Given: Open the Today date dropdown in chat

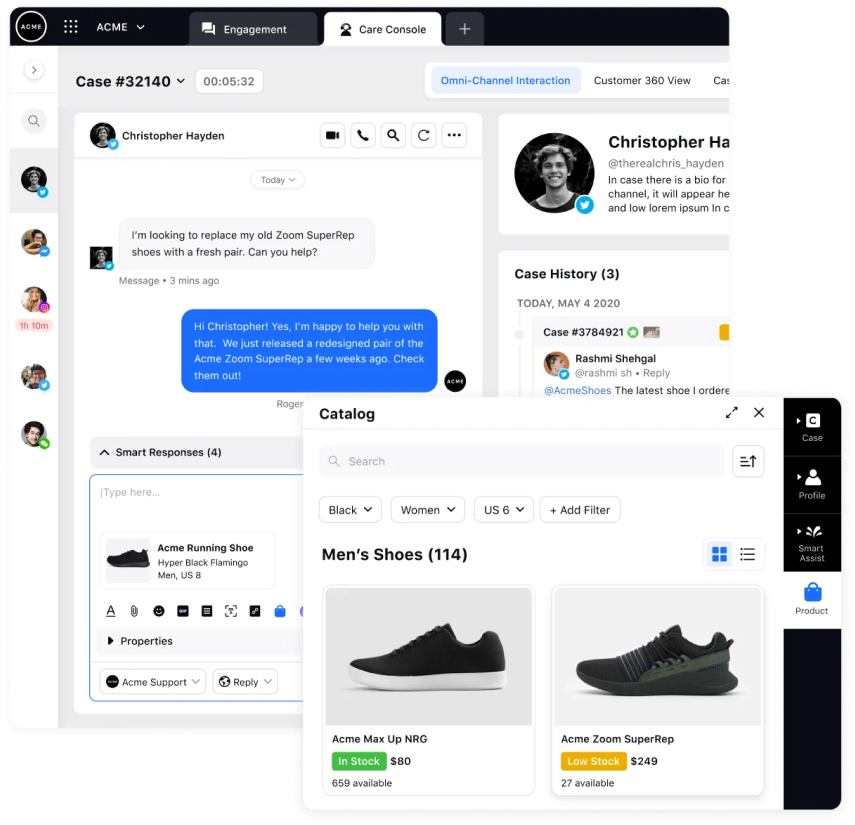Looking at the screenshot, I should pos(278,180).
